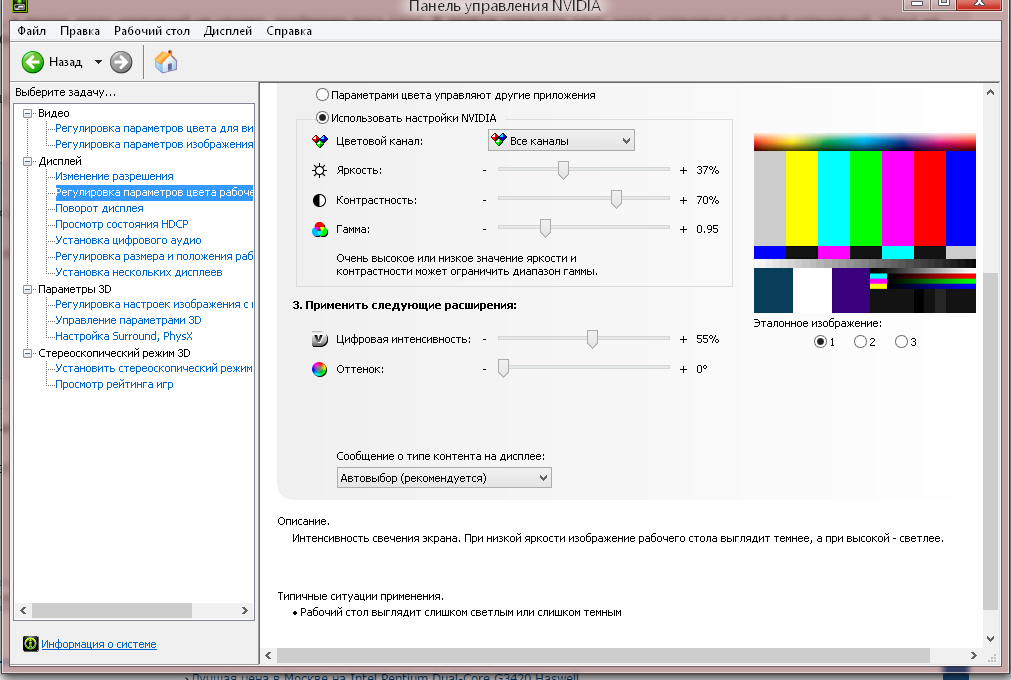Open 'Управление параметрами 3D' page
Viewport: 1011px width, 680px height.
pyautogui.click(x=128, y=320)
